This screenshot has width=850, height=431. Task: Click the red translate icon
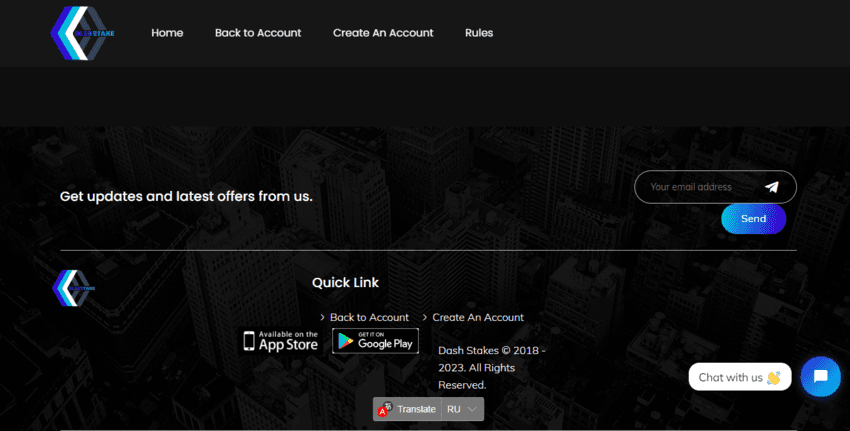click(x=384, y=409)
